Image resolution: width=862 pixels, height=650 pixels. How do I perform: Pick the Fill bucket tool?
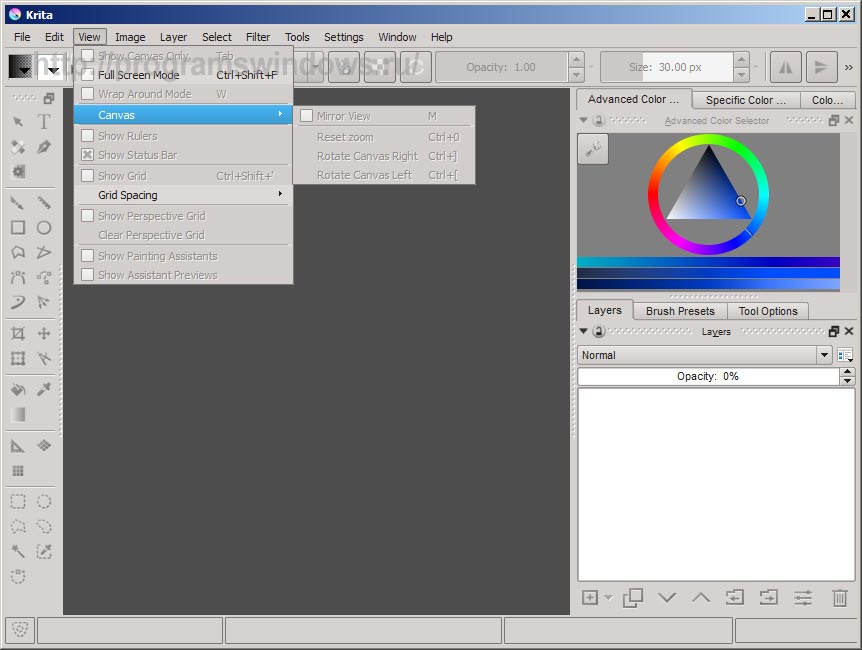coord(18,390)
